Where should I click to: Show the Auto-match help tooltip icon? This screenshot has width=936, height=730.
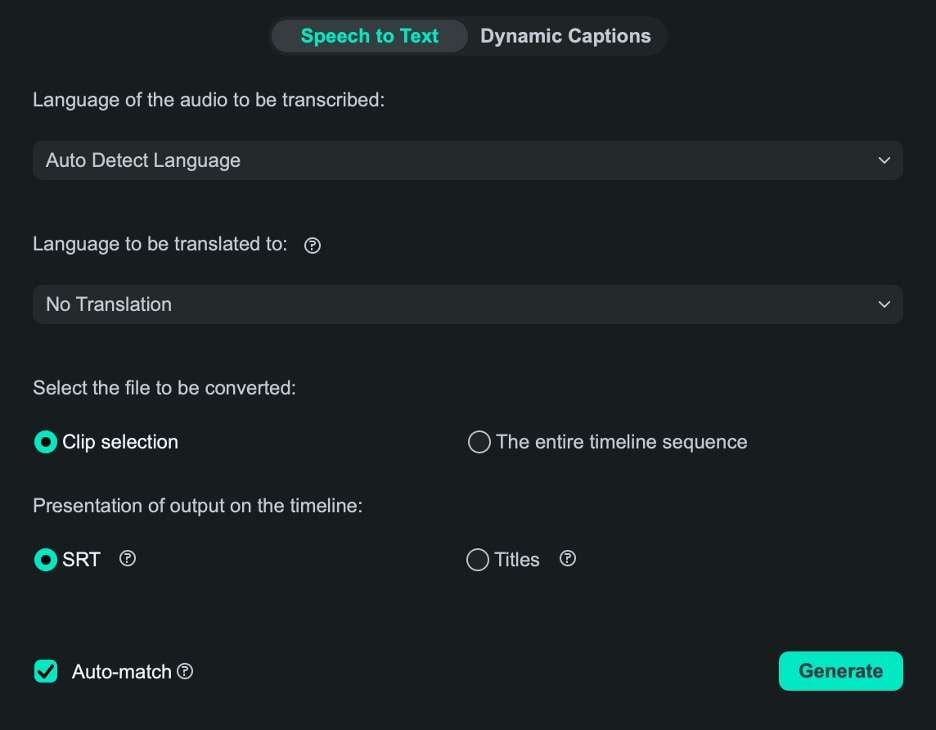click(x=185, y=672)
